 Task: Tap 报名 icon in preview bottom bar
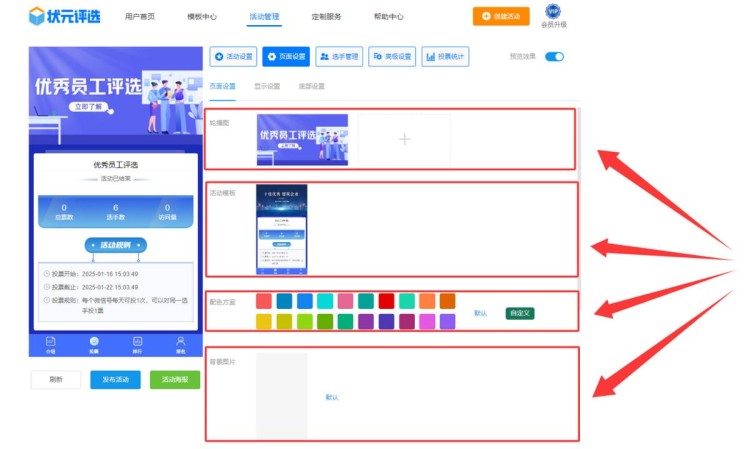point(181,343)
